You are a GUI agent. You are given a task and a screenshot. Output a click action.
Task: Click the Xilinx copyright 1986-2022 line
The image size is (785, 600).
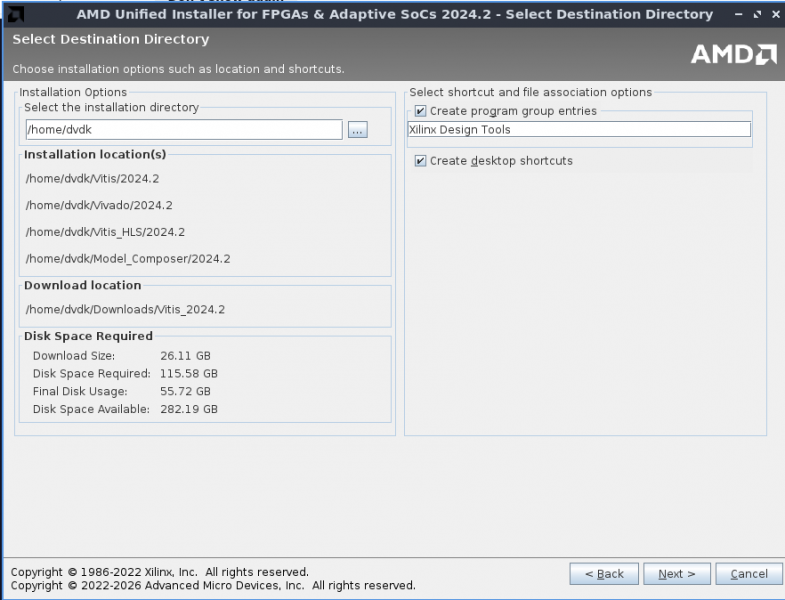(x=160, y=572)
